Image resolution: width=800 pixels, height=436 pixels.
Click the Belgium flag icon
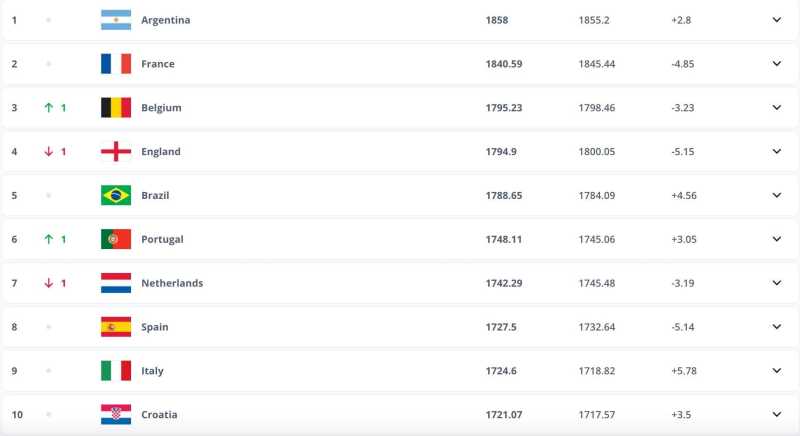(116, 108)
